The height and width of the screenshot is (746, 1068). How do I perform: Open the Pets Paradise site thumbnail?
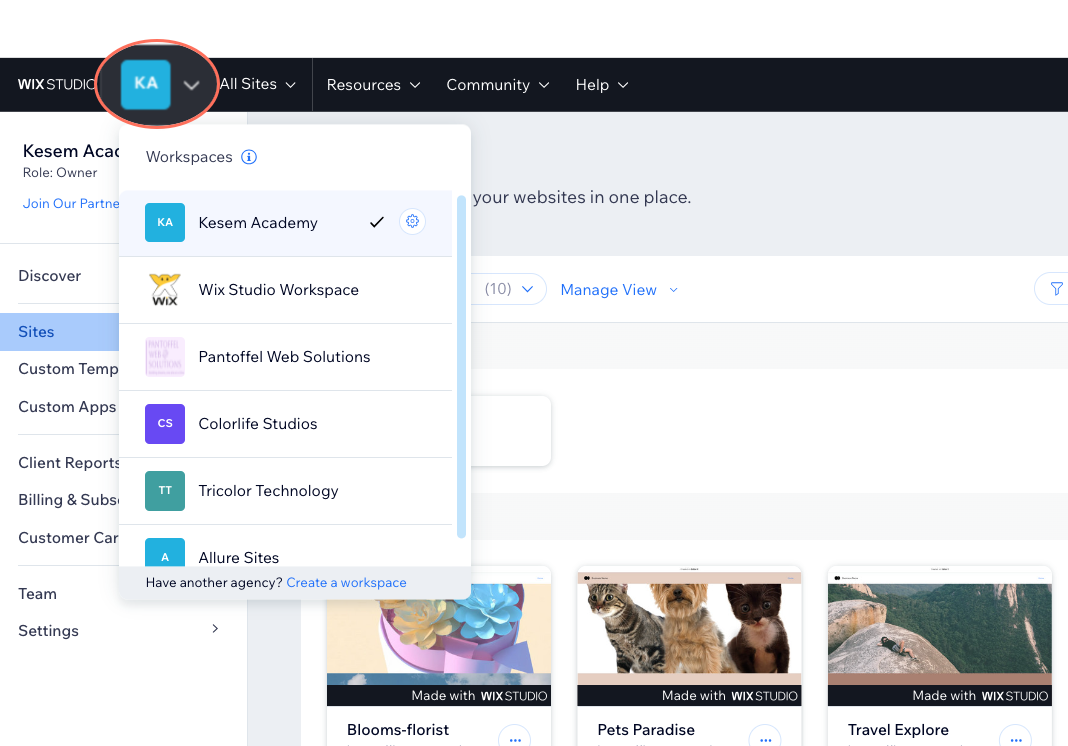[689, 635]
